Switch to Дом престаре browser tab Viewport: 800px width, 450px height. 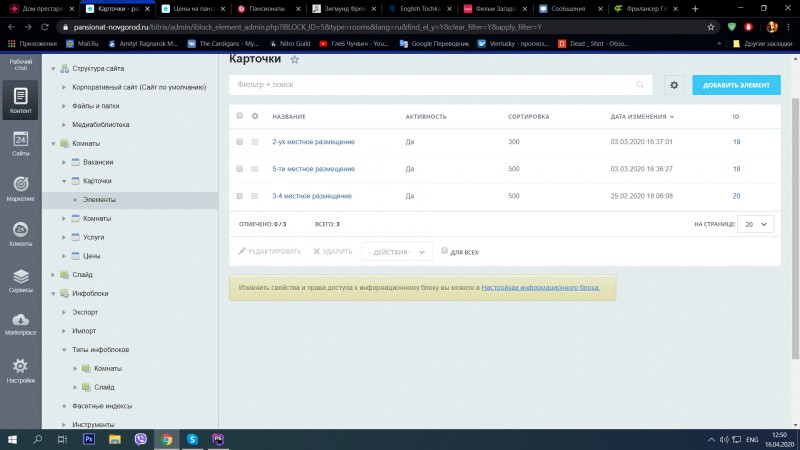[x=42, y=9]
